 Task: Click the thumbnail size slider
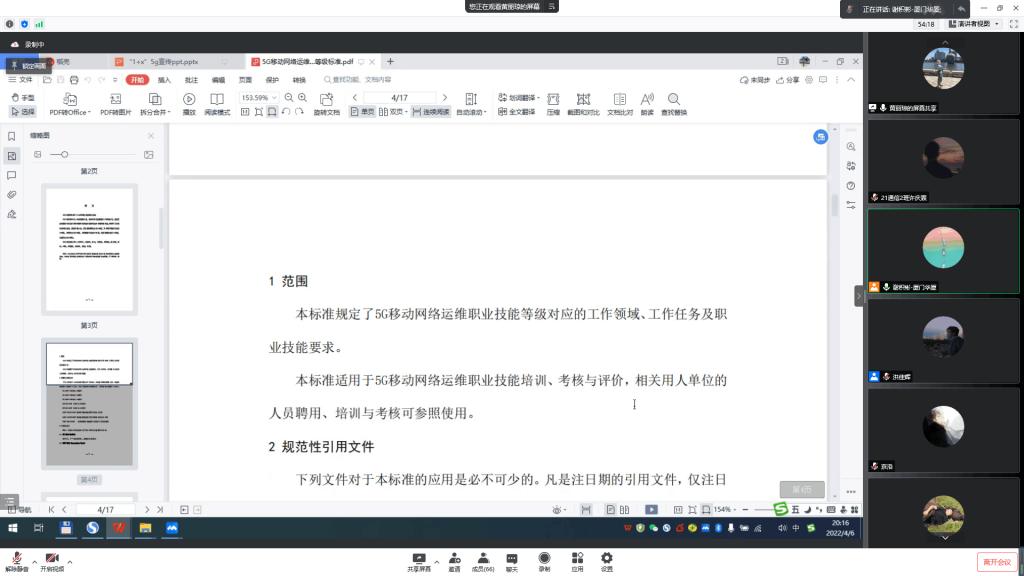[65, 154]
